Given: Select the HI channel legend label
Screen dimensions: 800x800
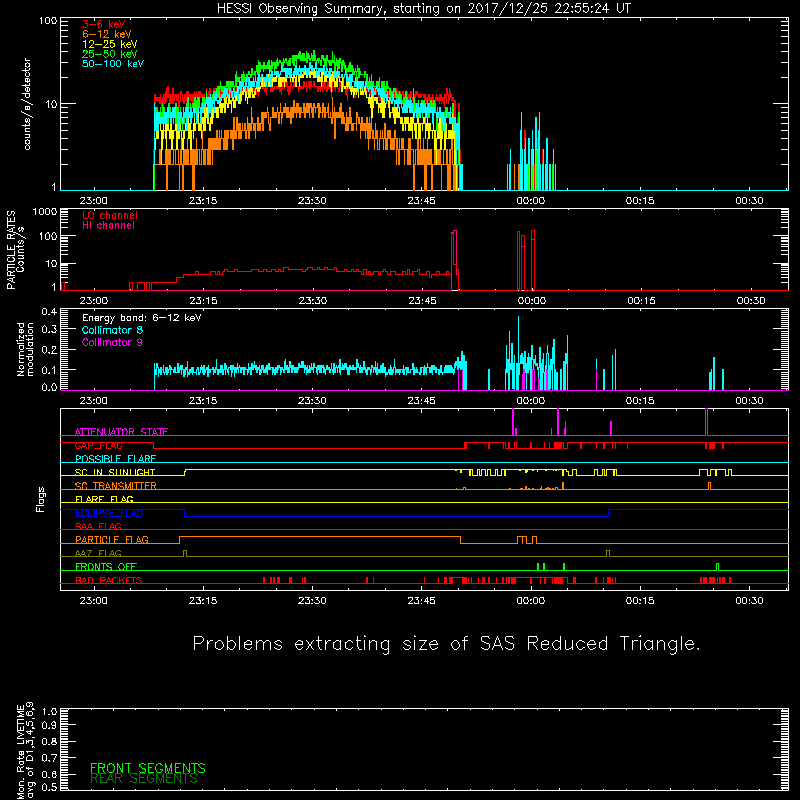Looking at the screenshot, I should [108, 226].
